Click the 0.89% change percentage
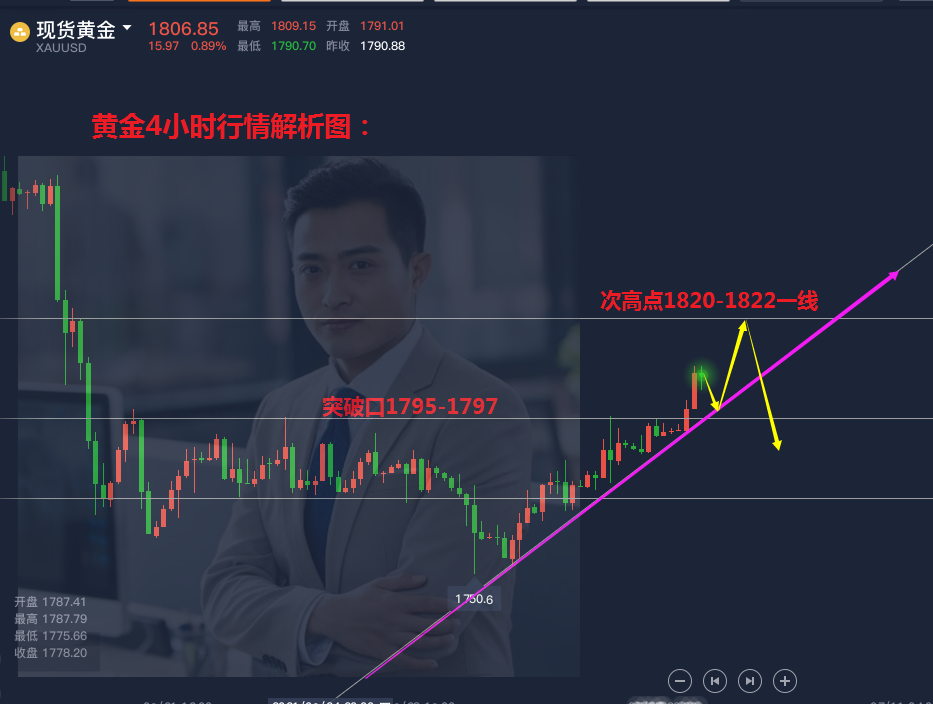The height and width of the screenshot is (704, 933). [x=208, y=46]
